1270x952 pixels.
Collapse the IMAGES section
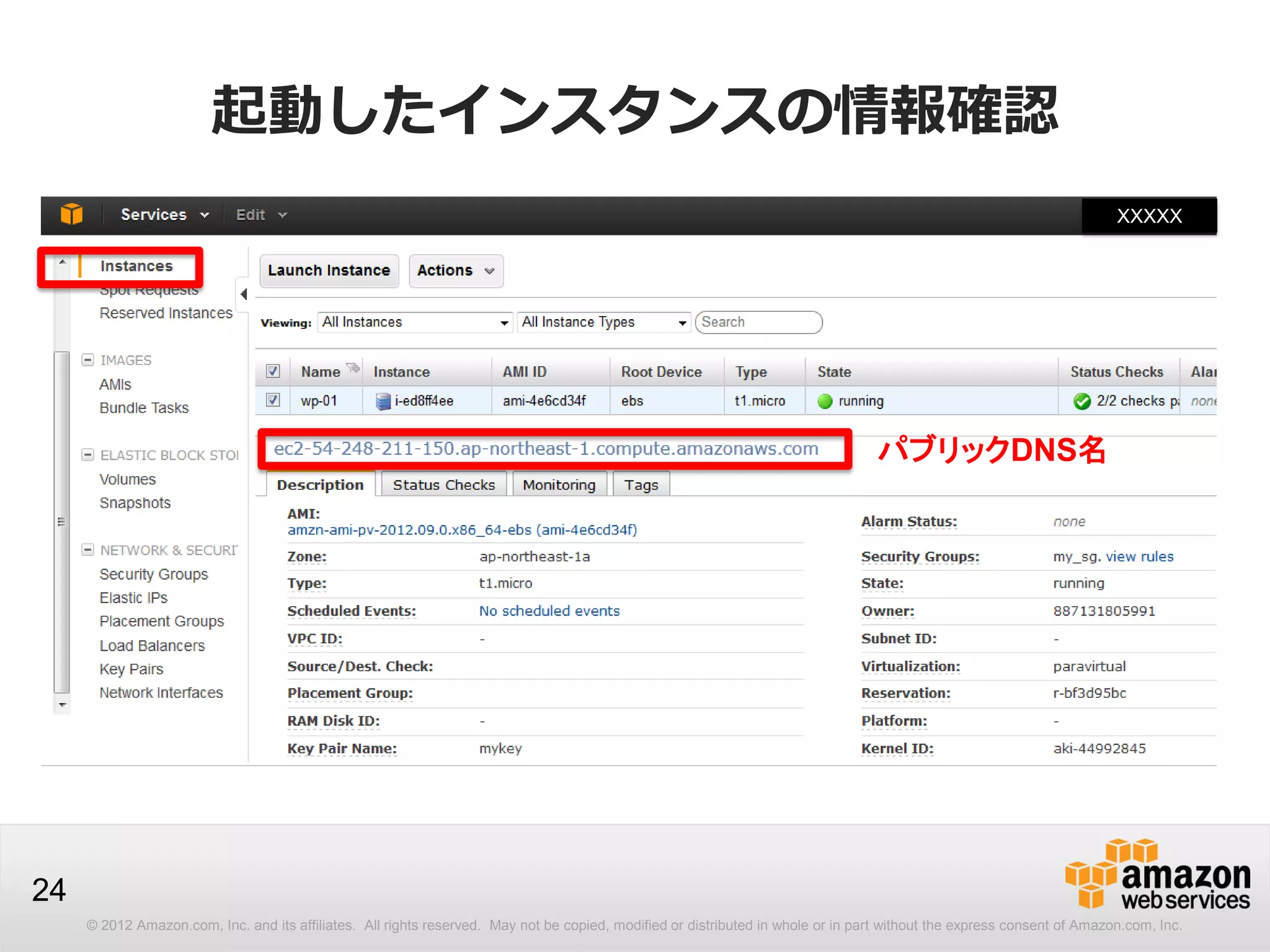88,359
